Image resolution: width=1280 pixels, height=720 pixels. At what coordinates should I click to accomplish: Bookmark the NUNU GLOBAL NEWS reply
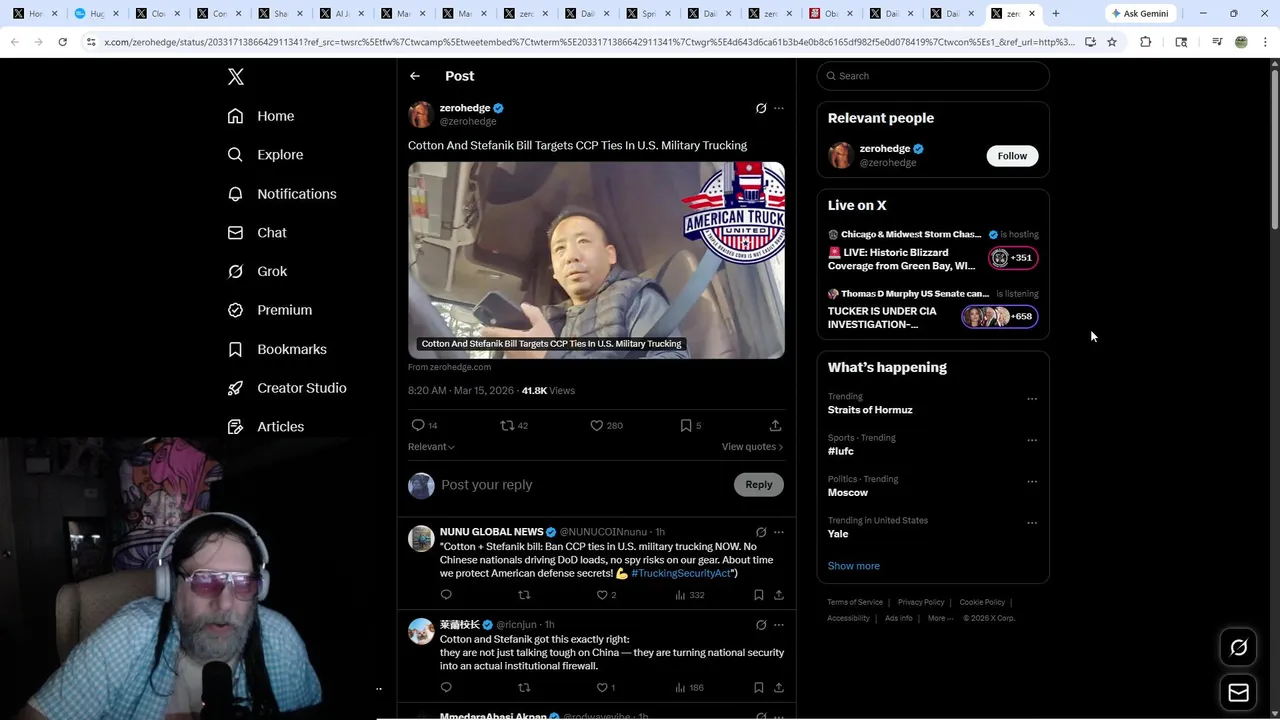(759, 595)
